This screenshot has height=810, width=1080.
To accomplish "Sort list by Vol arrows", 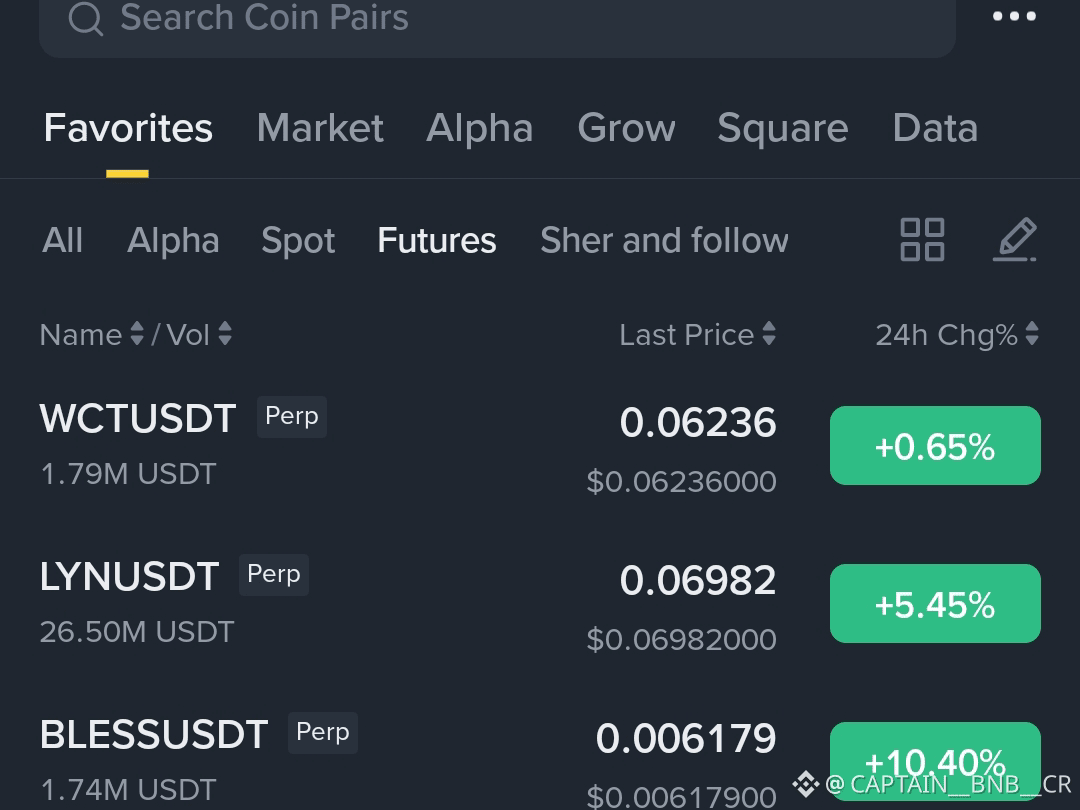I will click(x=225, y=334).
